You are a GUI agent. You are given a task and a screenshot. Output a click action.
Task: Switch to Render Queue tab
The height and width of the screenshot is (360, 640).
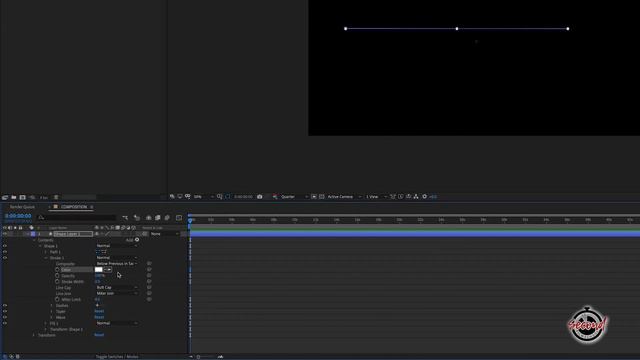[22, 207]
